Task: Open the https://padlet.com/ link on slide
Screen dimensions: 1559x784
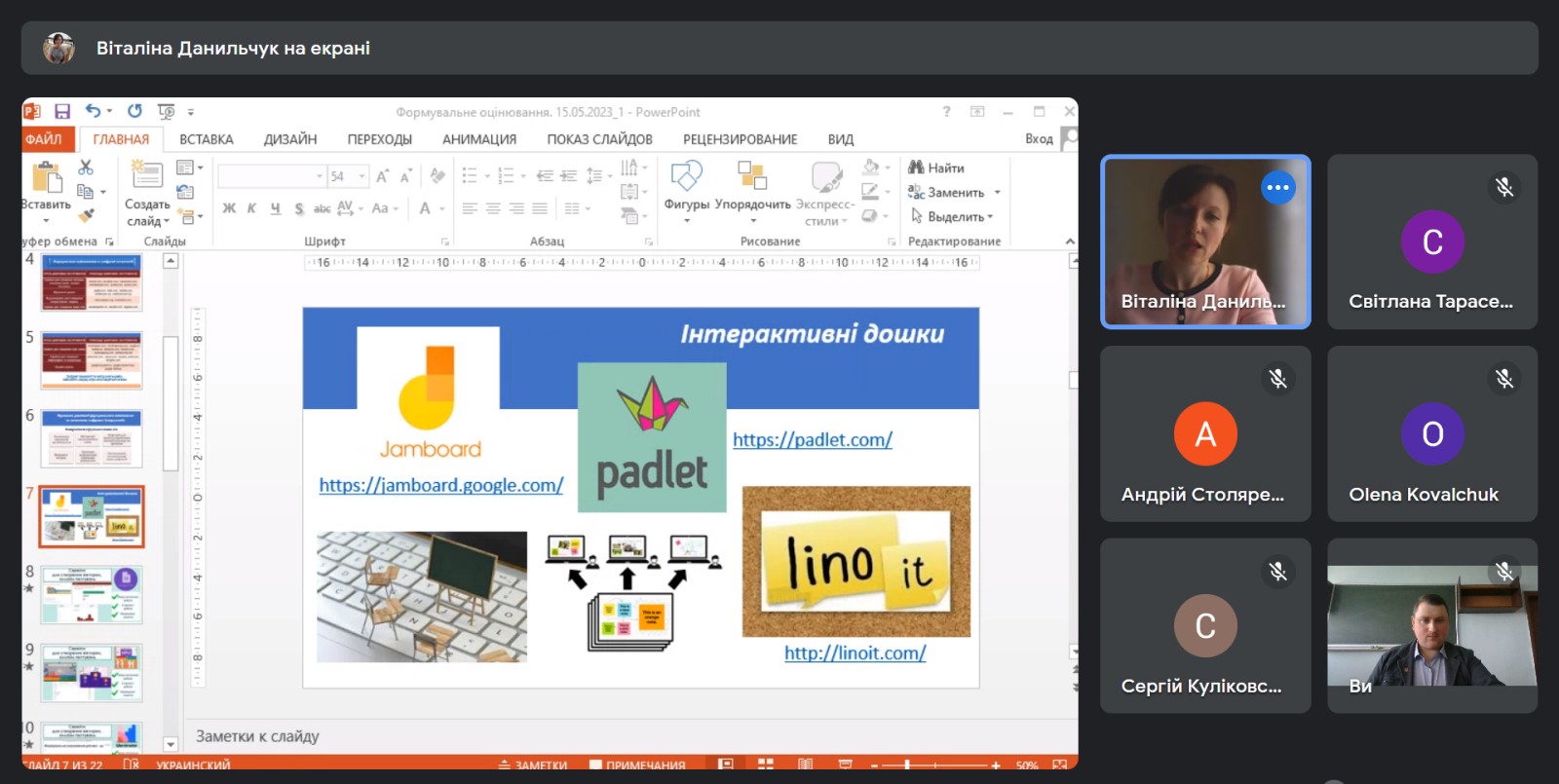Action: (813, 439)
